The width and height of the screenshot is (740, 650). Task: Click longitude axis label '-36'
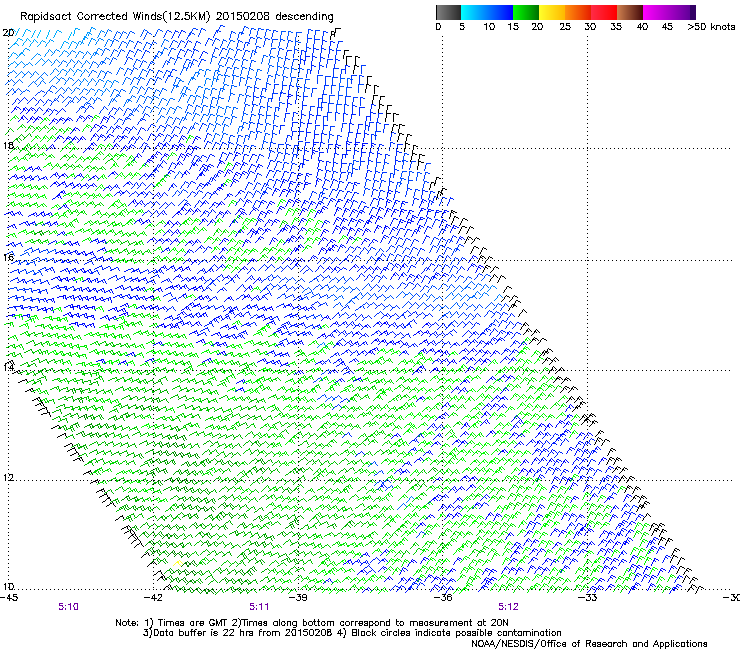(x=443, y=598)
